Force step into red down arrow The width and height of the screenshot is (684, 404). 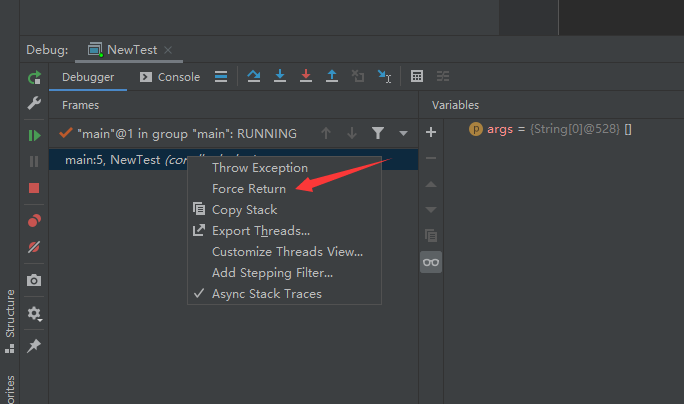[x=306, y=76]
